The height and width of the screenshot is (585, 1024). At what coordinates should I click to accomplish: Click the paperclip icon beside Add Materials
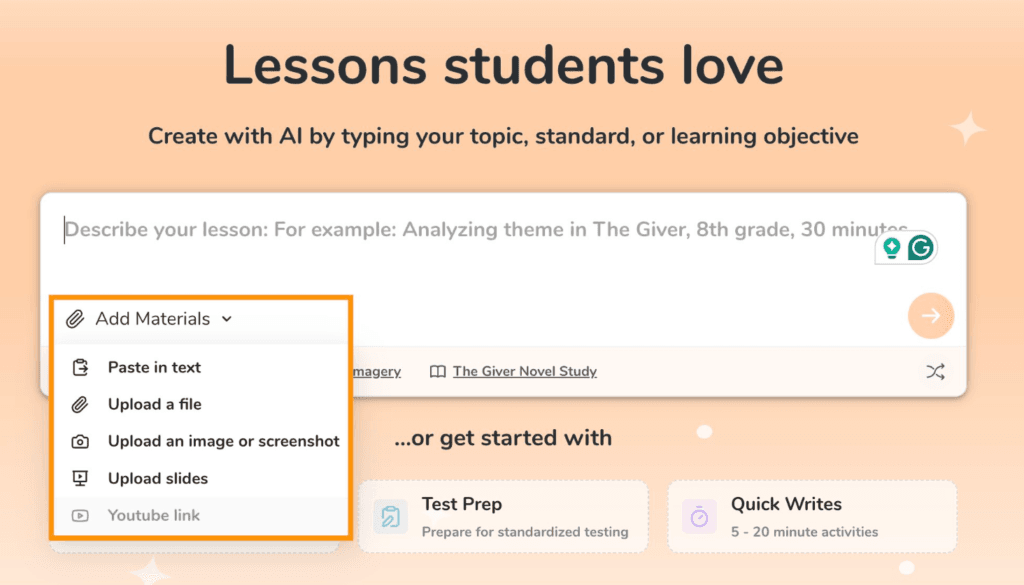point(75,319)
